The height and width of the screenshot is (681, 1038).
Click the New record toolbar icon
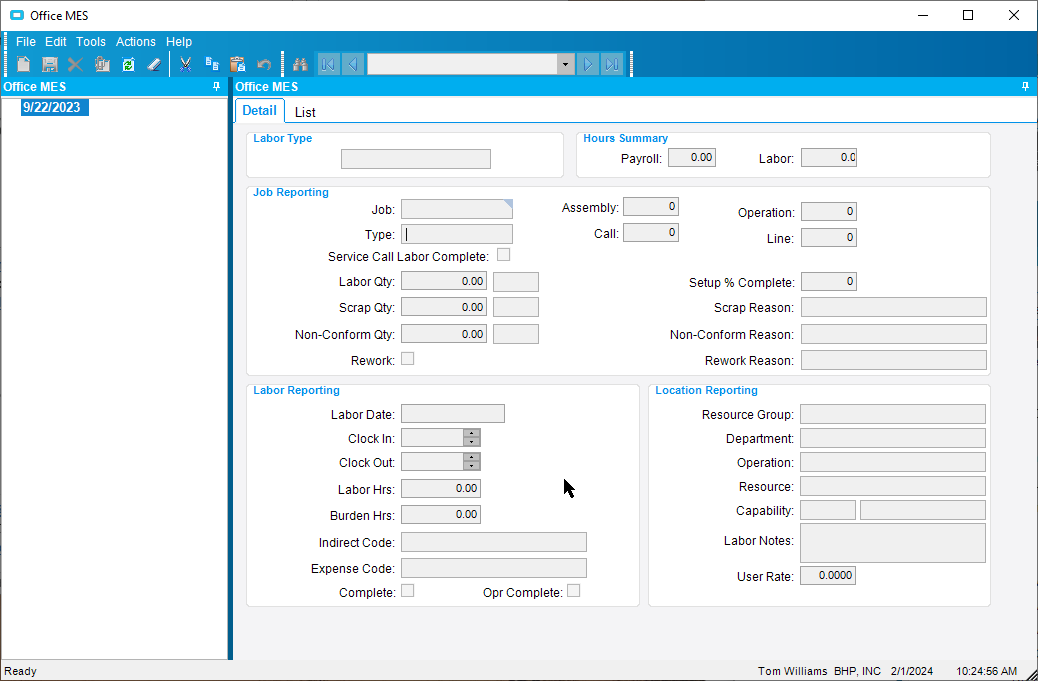pos(23,64)
